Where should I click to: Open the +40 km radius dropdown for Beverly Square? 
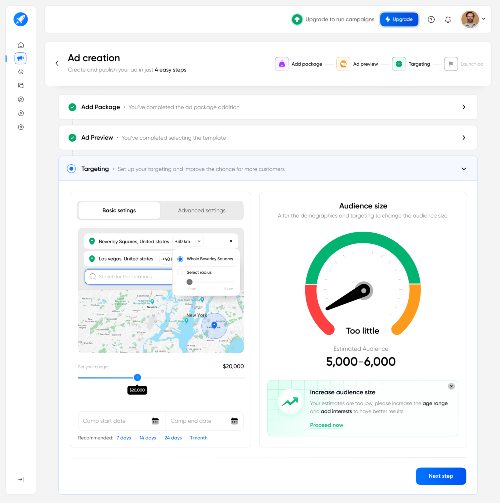coord(188,241)
